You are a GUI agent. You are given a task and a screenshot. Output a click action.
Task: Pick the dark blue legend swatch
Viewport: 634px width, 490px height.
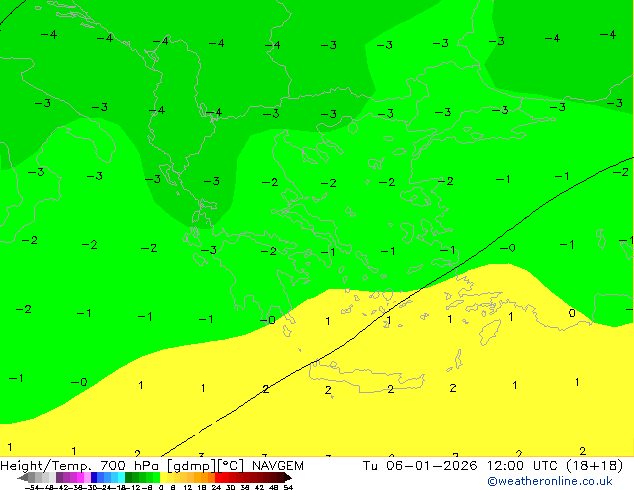point(94,477)
